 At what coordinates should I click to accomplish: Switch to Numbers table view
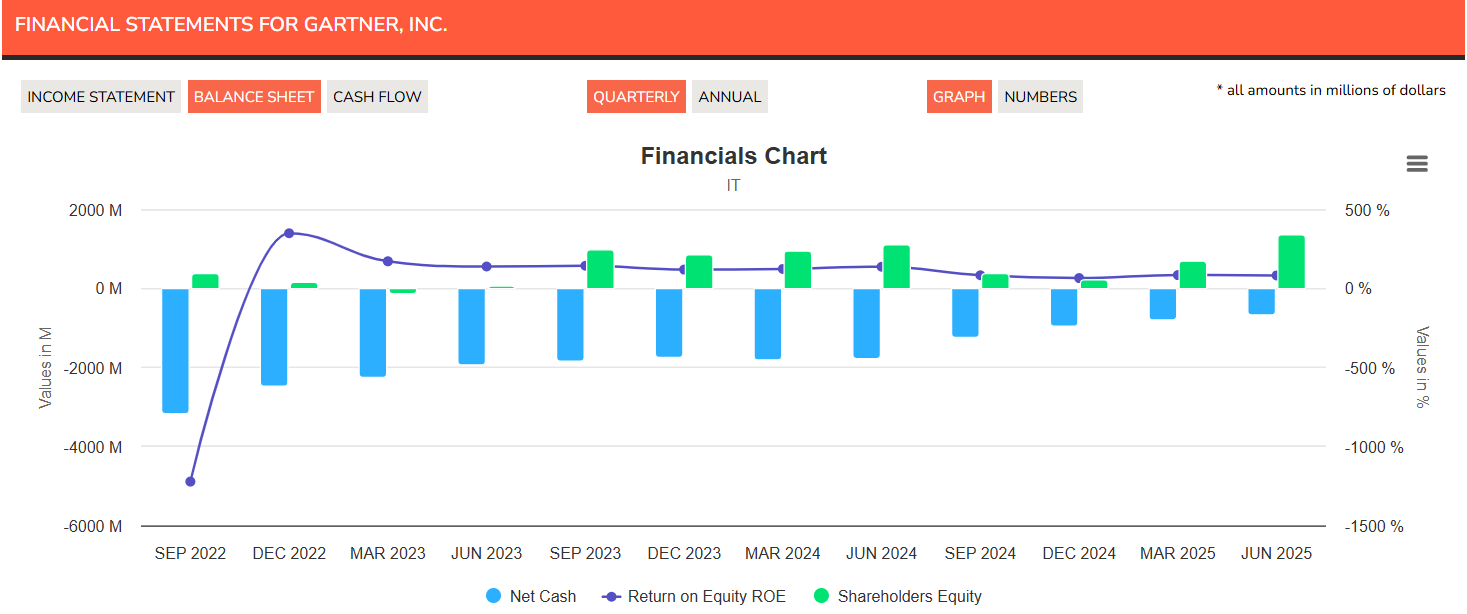[1040, 97]
